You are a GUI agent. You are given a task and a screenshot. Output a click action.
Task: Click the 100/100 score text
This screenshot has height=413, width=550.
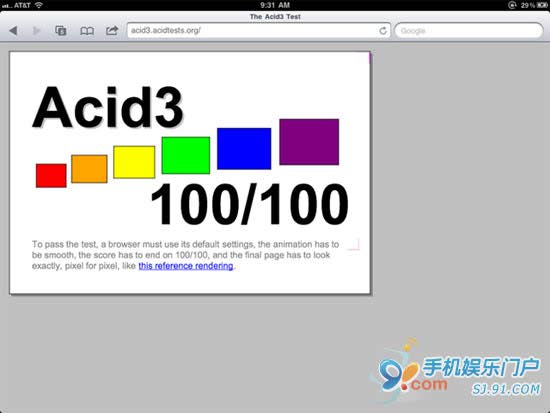[249, 204]
